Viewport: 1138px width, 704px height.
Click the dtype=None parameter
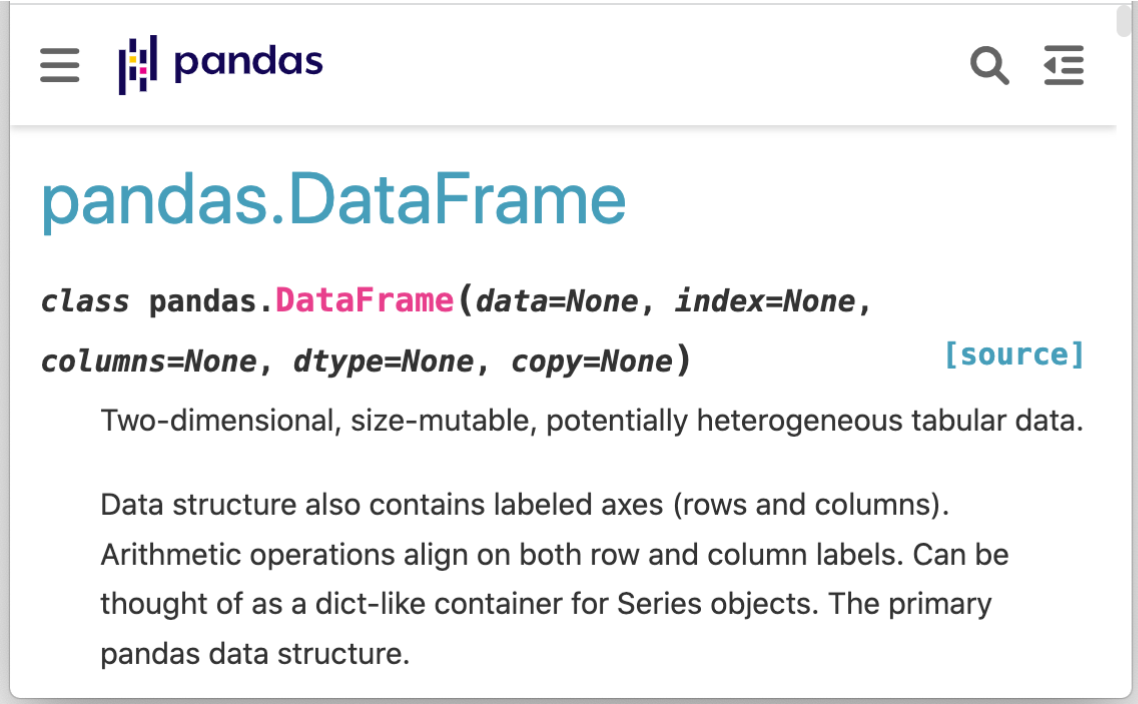(383, 361)
